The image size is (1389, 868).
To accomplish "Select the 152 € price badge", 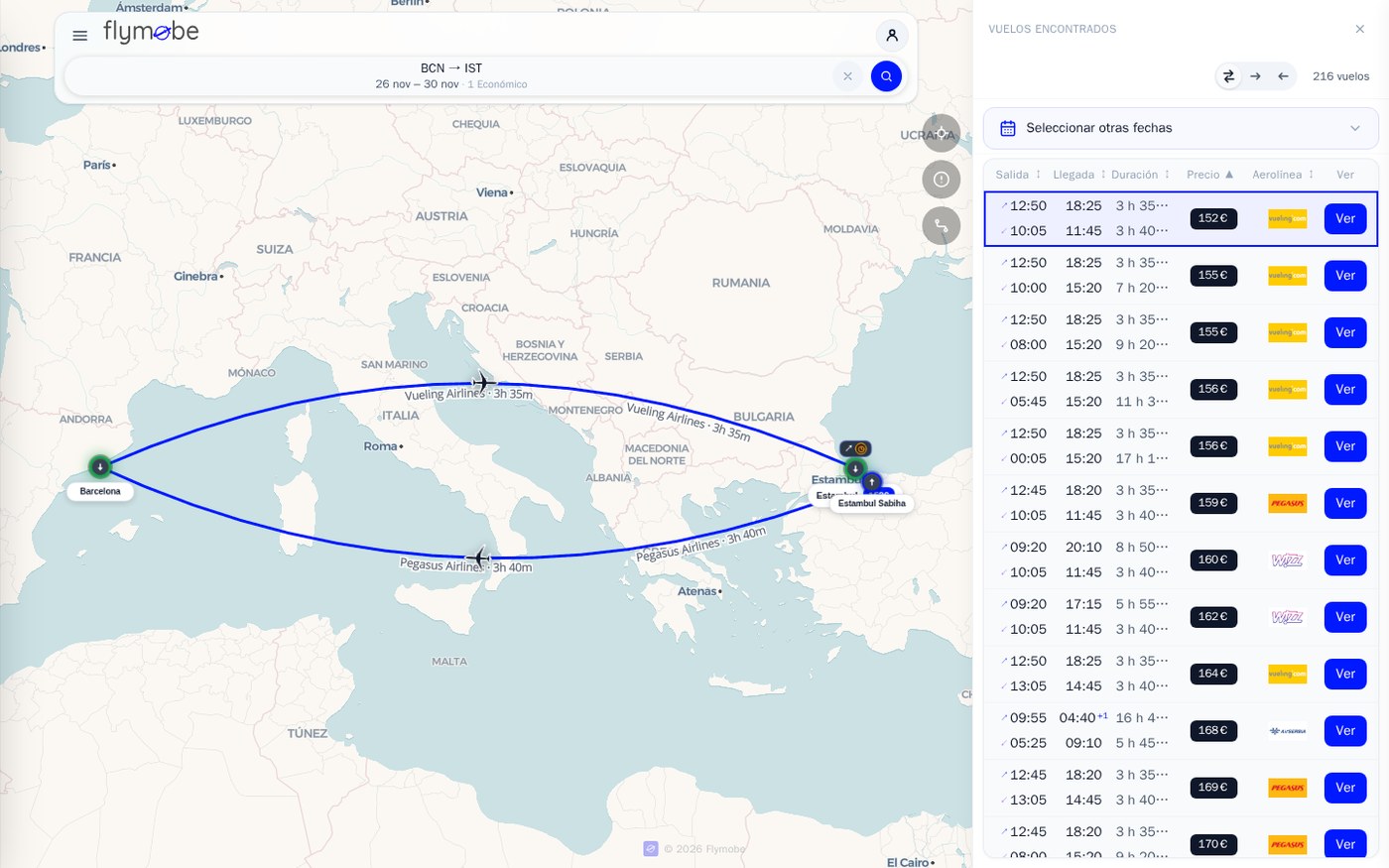I will point(1213,218).
